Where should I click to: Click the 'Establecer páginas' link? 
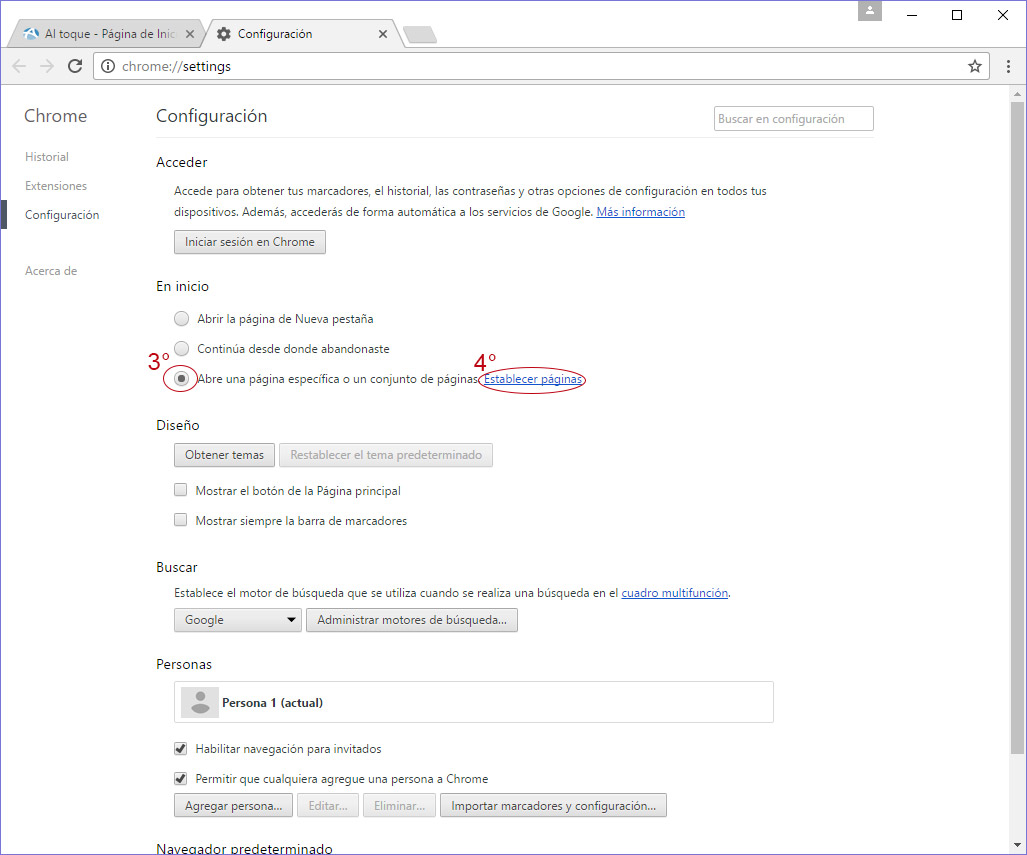[x=532, y=379]
